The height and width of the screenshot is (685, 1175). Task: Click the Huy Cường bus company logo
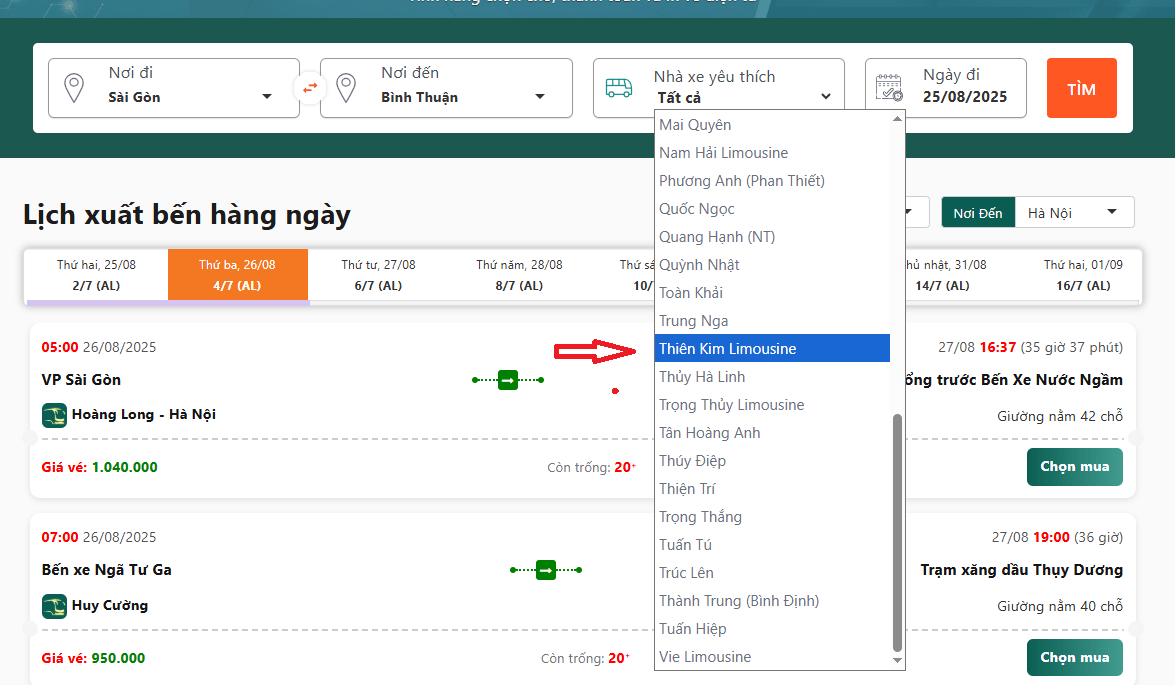tap(54, 606)
